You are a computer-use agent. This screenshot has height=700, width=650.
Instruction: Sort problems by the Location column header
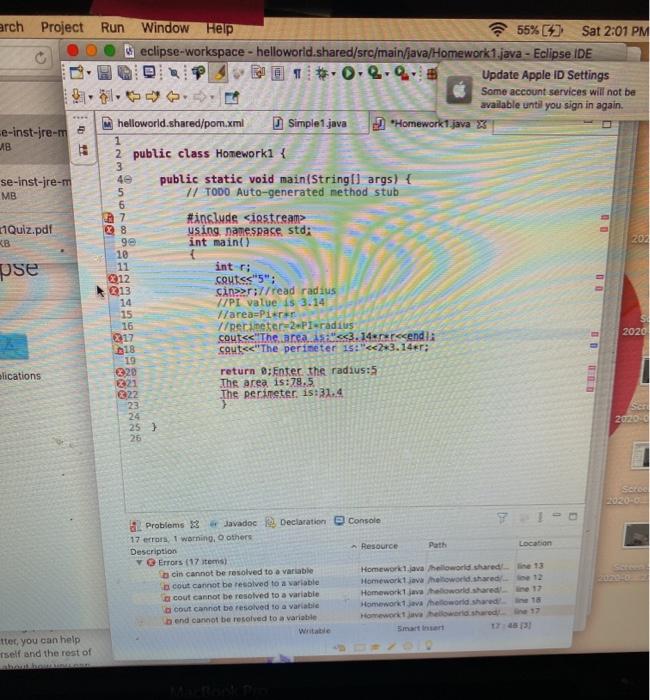(535, 543)
